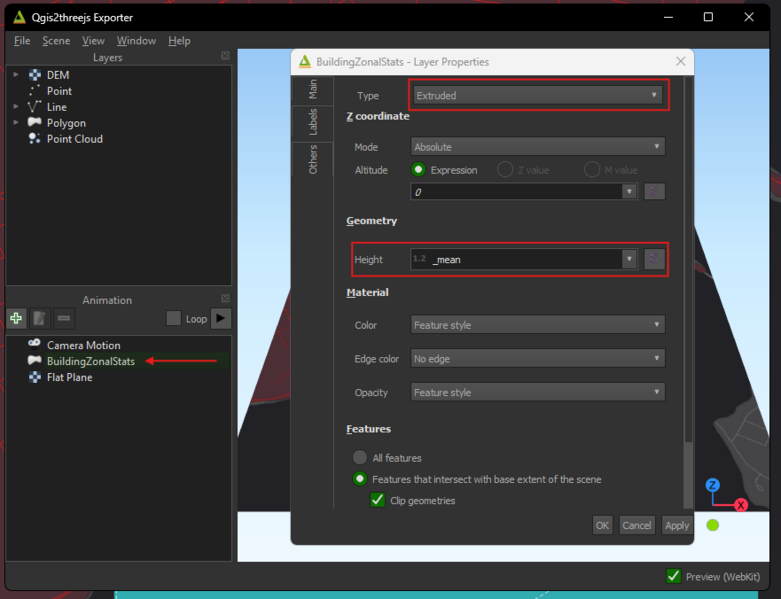This screenshot has height=599, width=781.
Task: Enable the Loop checkbox
Action: (174, 318)
